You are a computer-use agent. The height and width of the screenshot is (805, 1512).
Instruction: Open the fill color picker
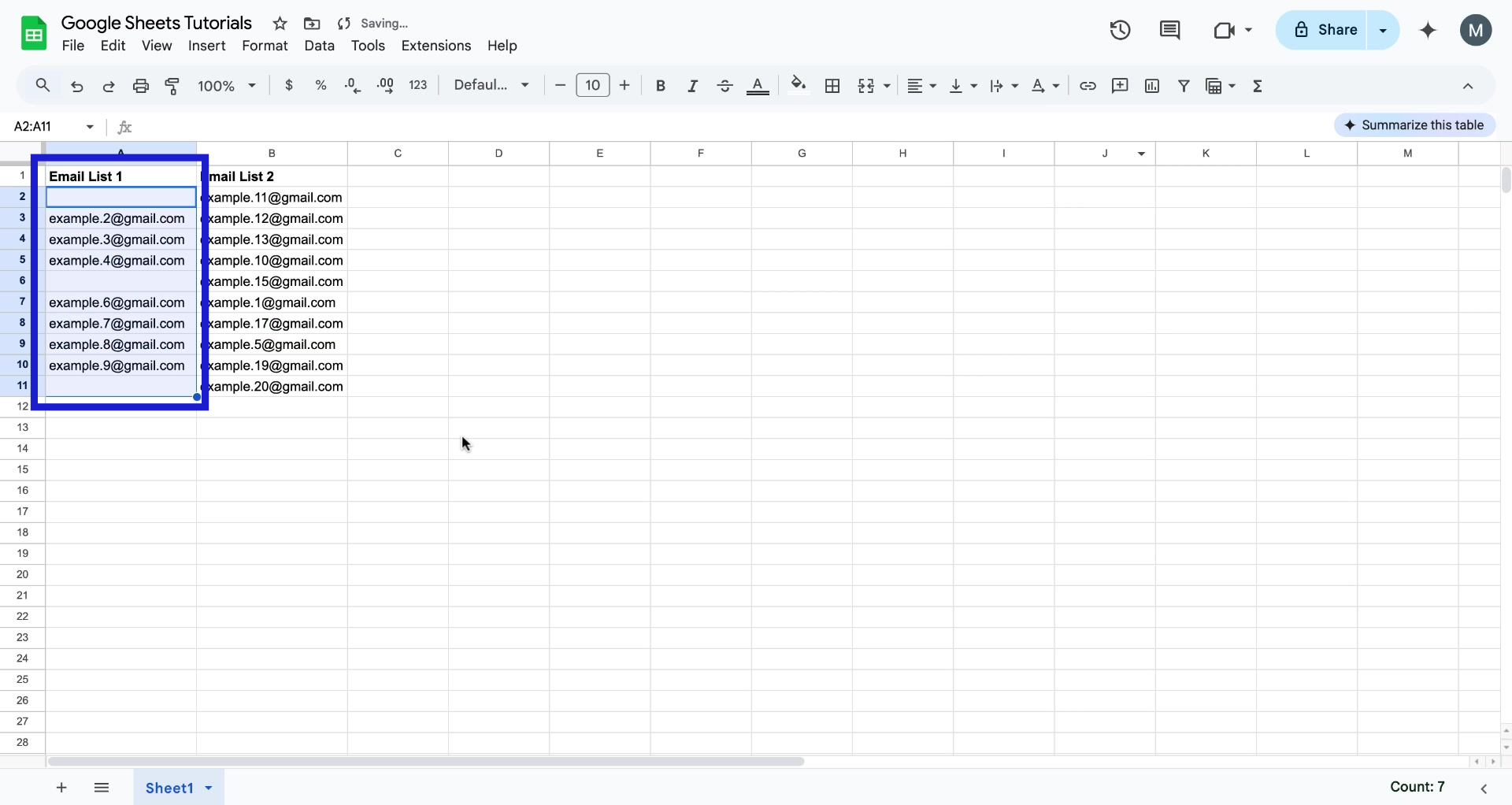799,86
